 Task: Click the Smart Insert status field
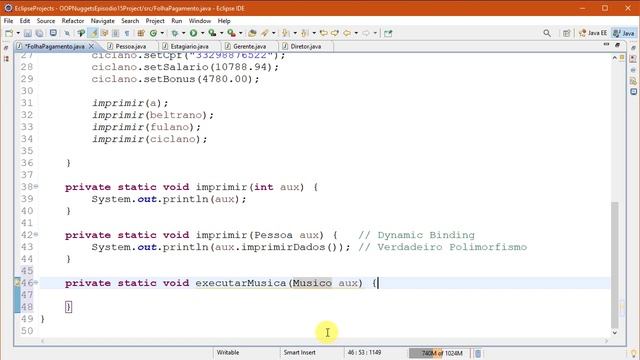300,353
